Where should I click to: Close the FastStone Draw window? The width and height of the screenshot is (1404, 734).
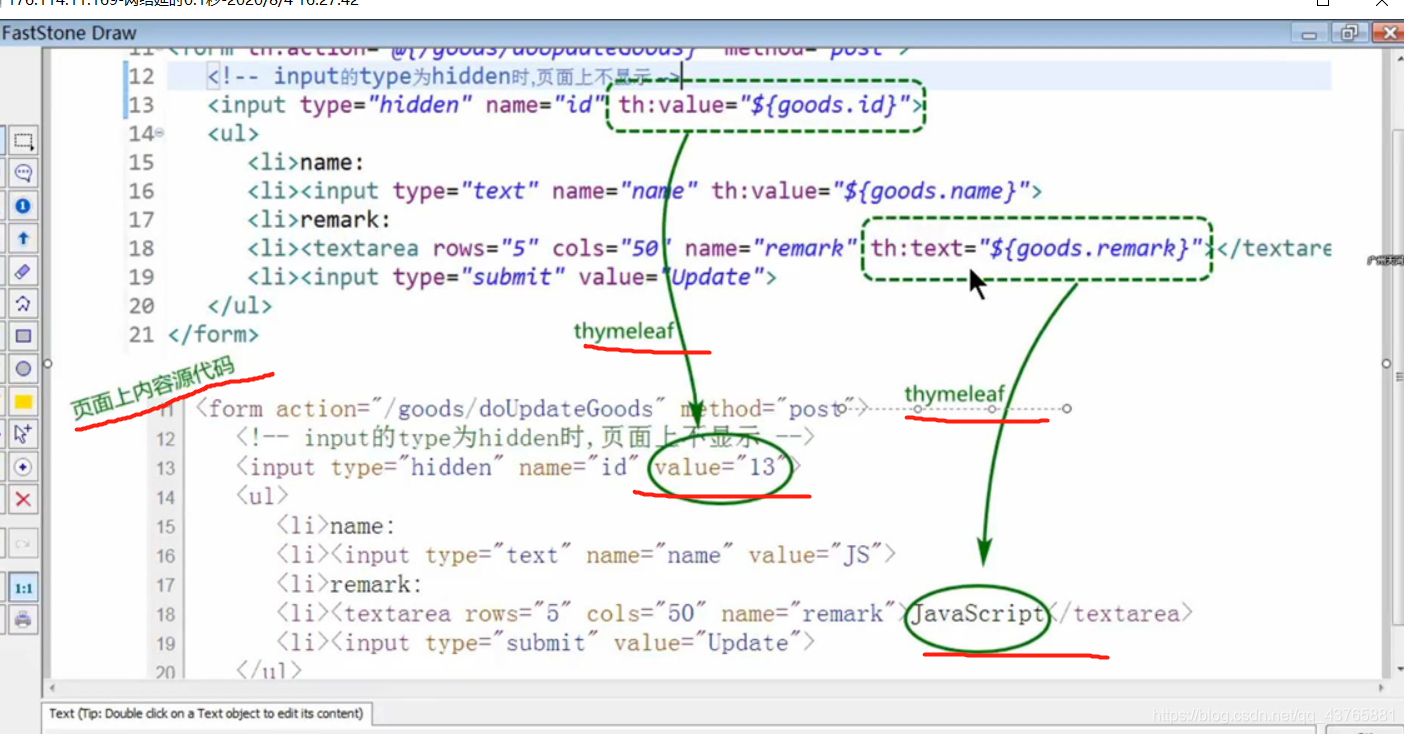[1389, 33]
